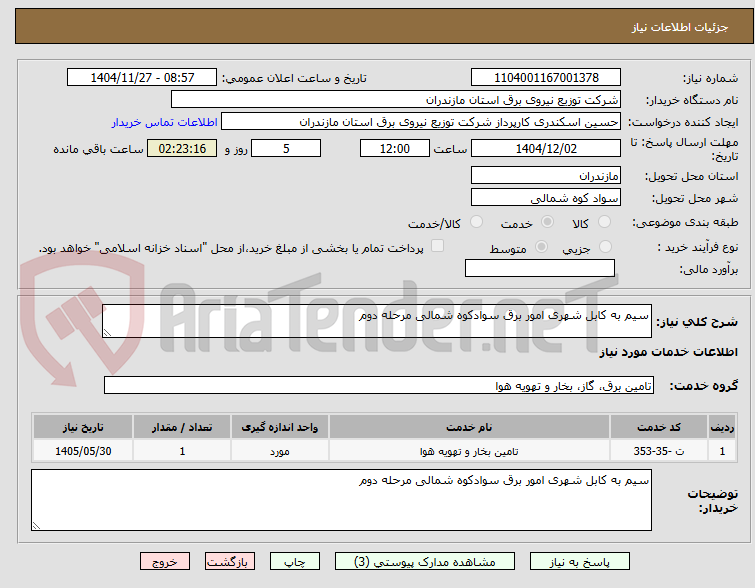Click the نوع فرآیند خرید label

tap(698, 248)
